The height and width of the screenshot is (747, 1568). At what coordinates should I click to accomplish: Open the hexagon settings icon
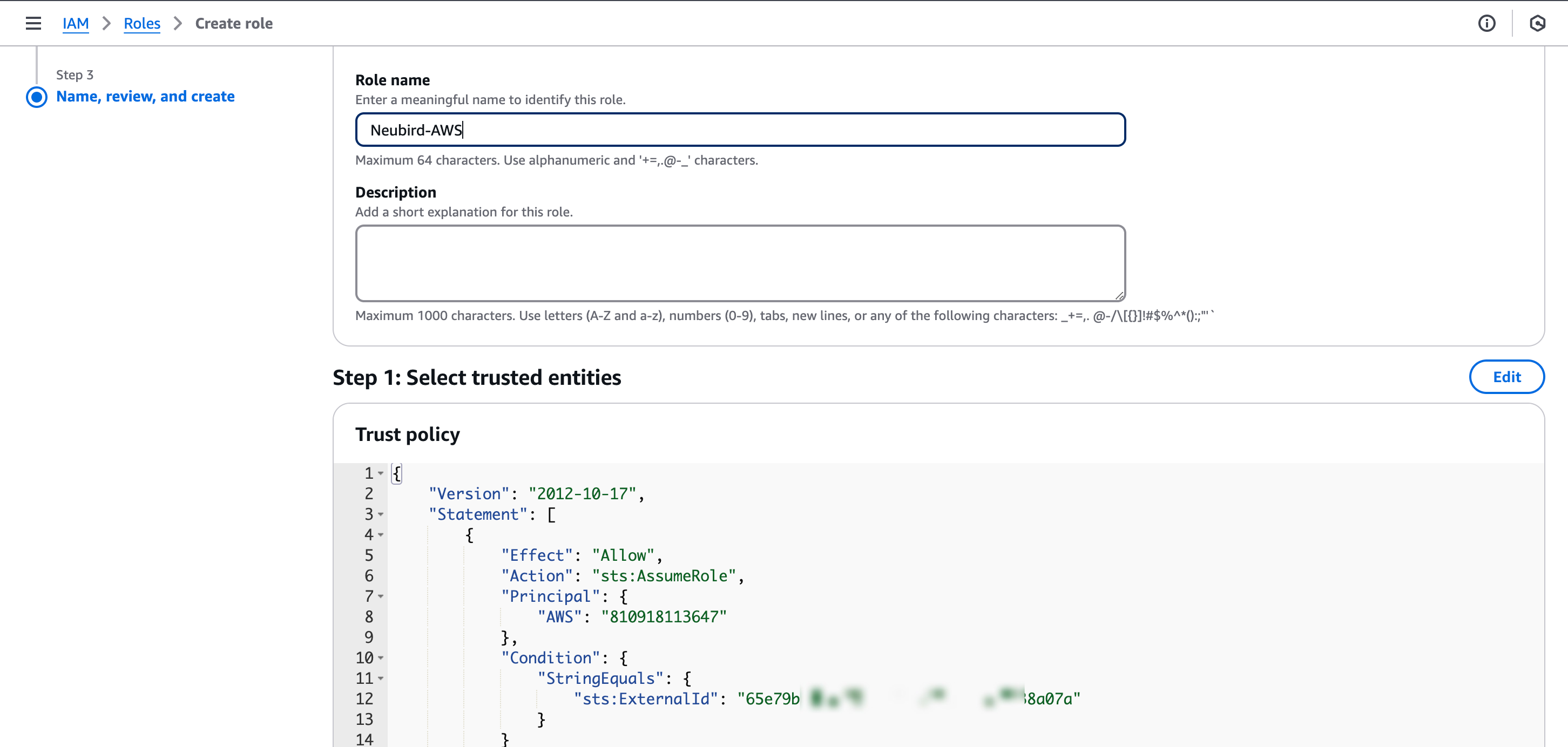pyautogui.click(x=1537, y=23)
